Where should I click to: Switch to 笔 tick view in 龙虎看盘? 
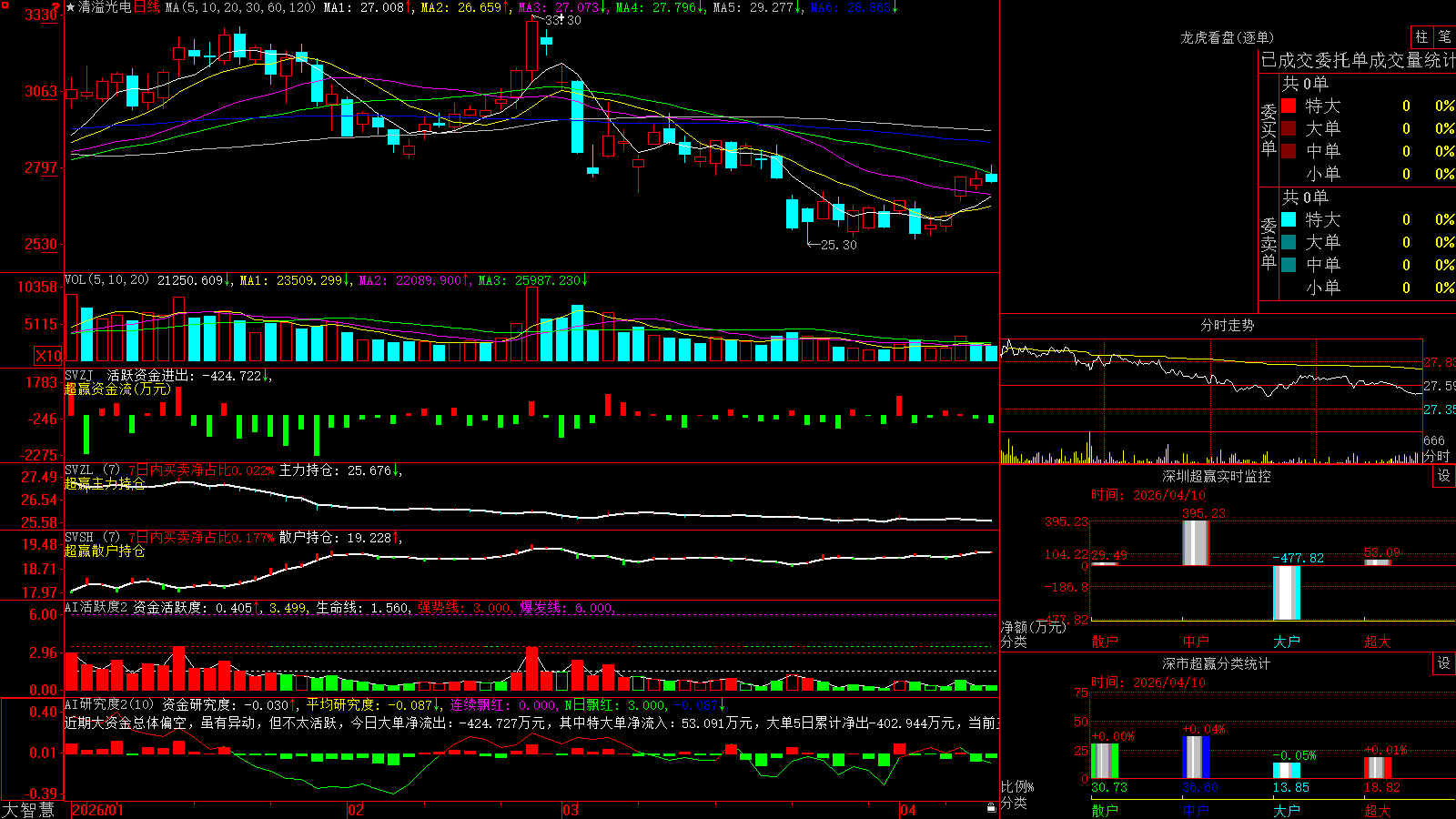(x=1444, y=36)
